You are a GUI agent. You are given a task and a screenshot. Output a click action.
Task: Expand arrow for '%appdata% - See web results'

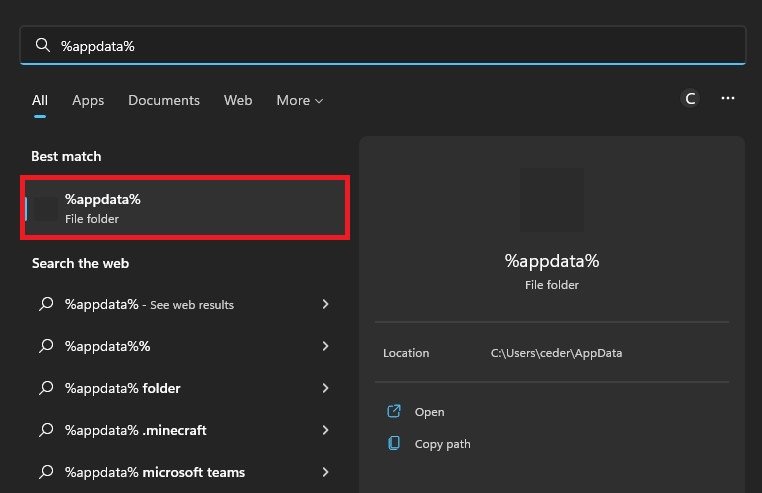326,304
